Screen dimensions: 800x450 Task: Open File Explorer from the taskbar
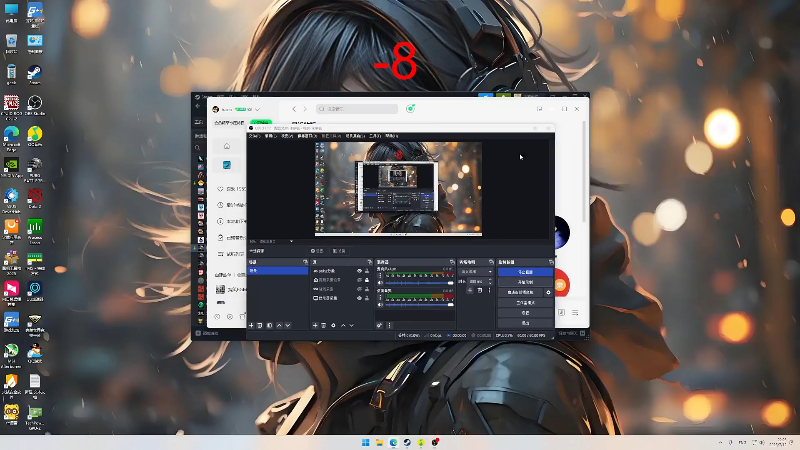tap(379, 442)
